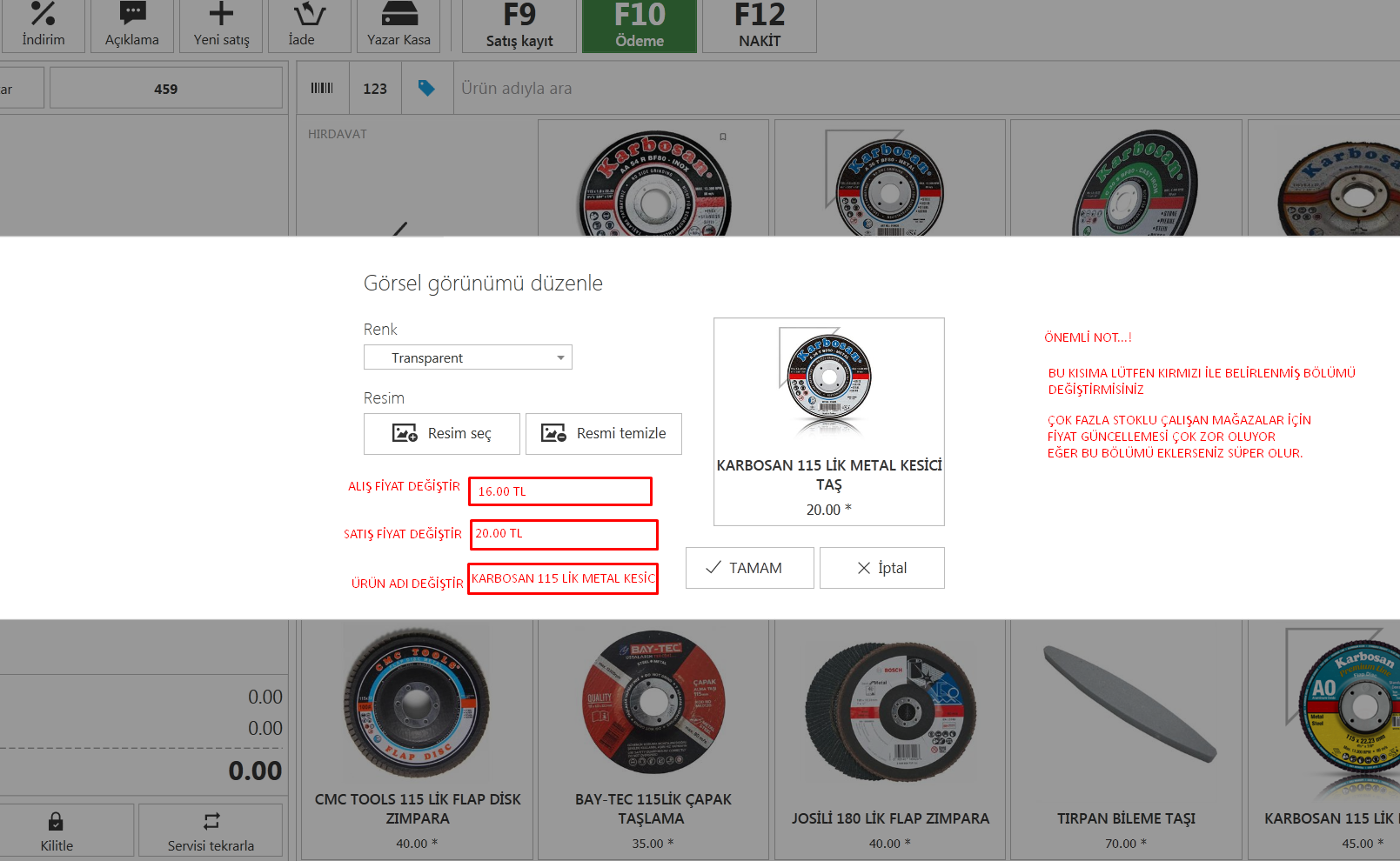
Task: Click Servisi tekrarla repeat button
Action: (211, 831)
